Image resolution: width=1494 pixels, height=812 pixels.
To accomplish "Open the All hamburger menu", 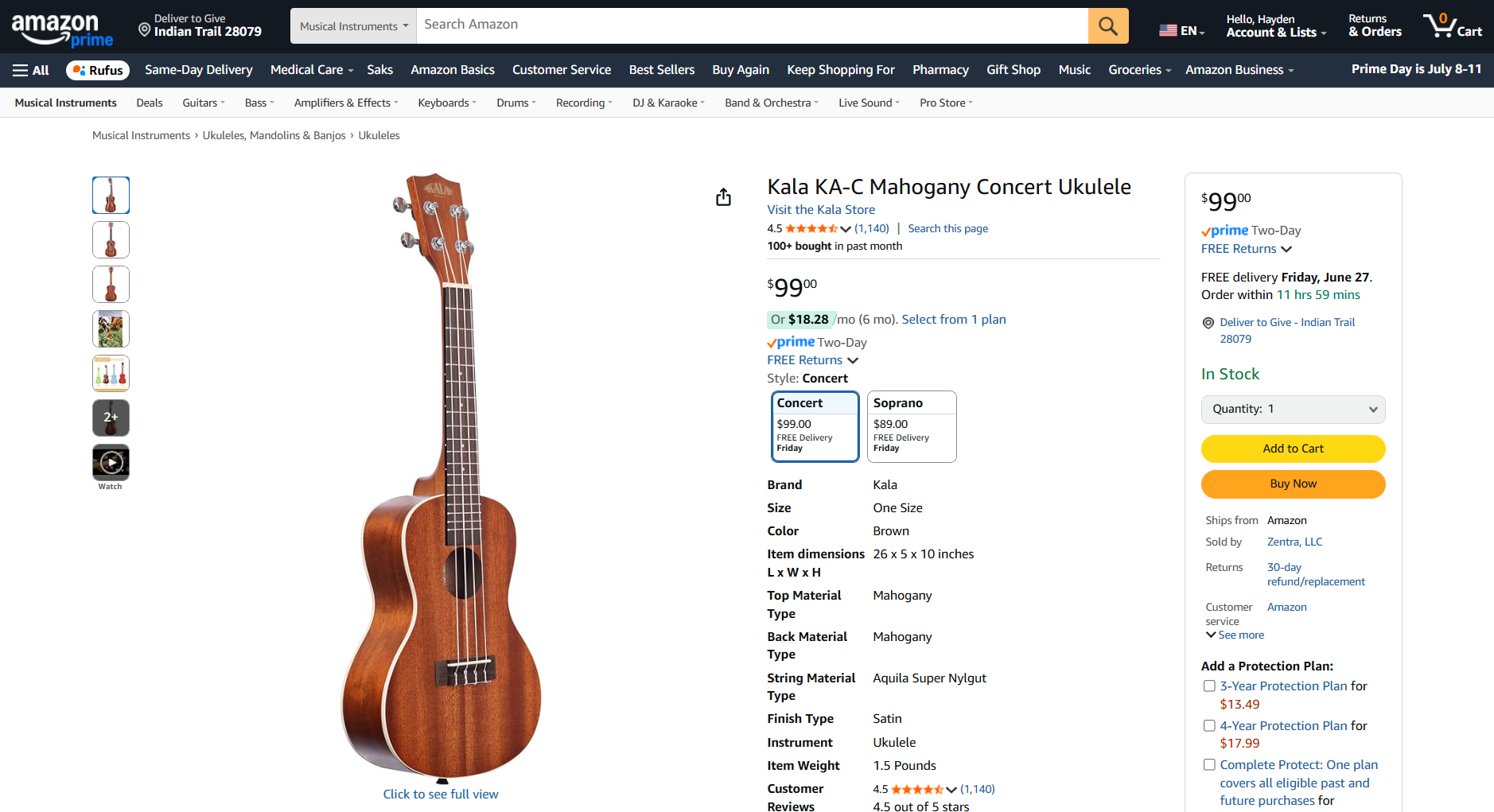I will click(31, 70).
